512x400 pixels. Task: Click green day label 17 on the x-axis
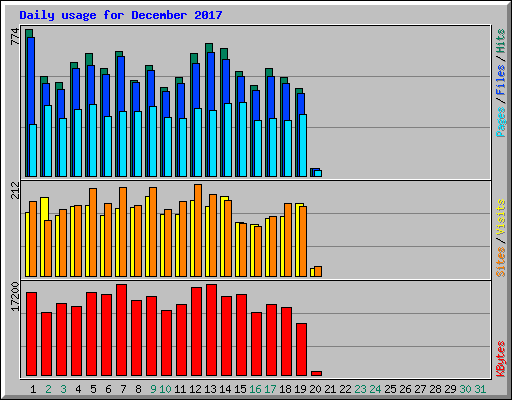270,389
